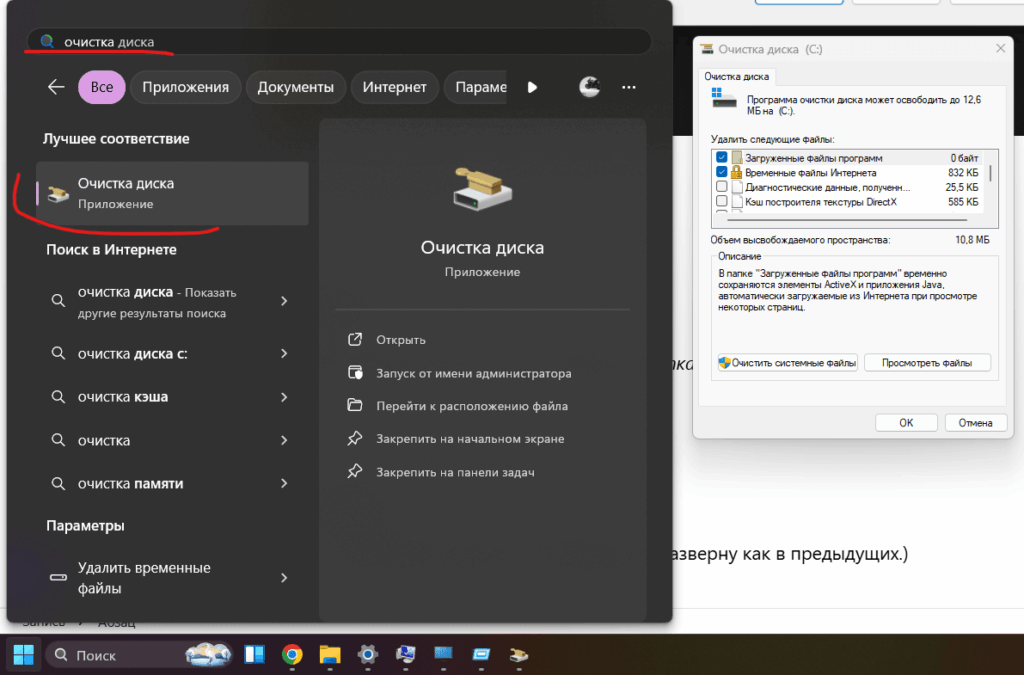This screenshot has width=1024, height=675.
Task: Open Settings gear on the taskbar
Action: 368,655
